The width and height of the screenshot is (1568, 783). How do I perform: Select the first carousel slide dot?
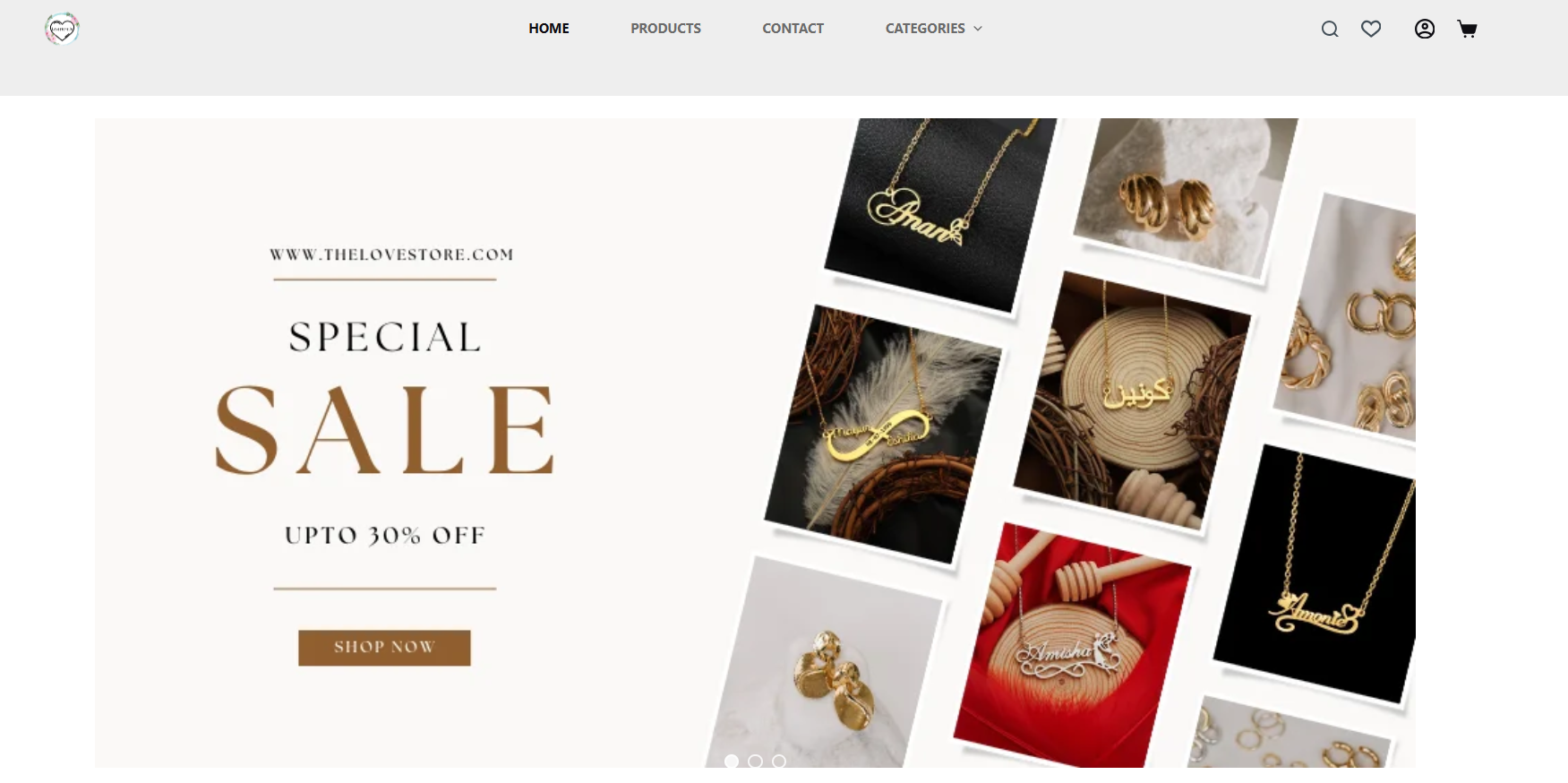[x=732, y=761]
